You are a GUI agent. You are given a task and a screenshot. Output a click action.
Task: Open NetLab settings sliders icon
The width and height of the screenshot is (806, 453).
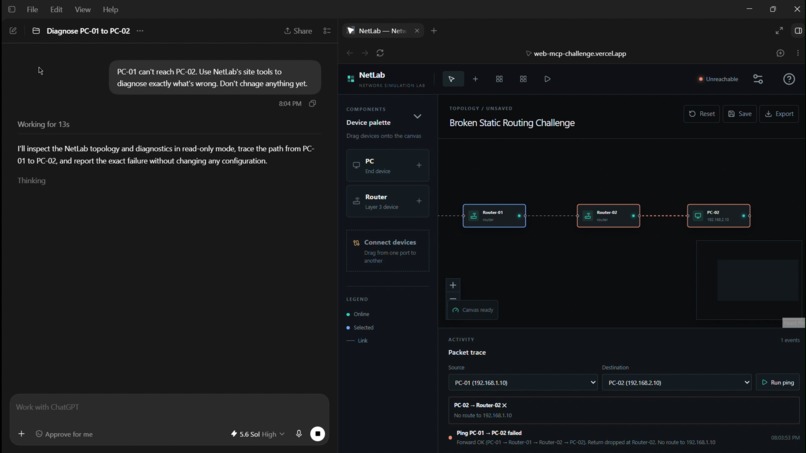coord(758,79)
